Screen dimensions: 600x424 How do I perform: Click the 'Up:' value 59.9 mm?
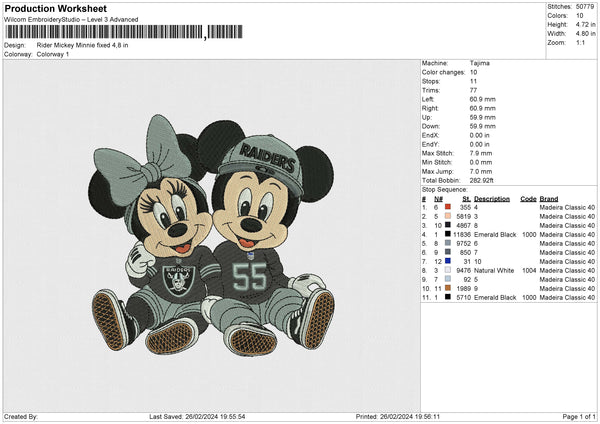click(483, 117)
